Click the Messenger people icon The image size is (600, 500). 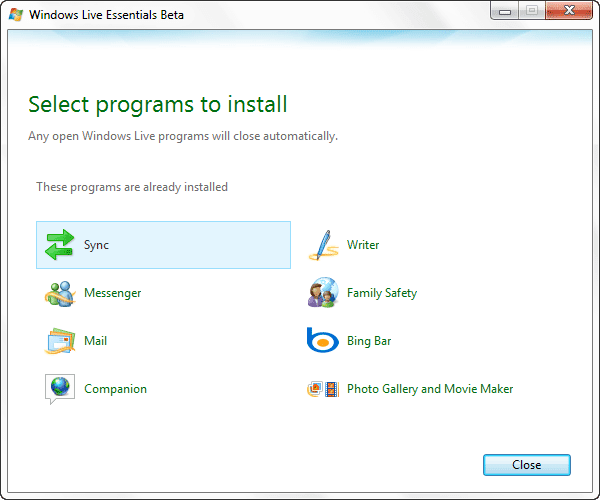pyautogui.click(x=59, y=293)
